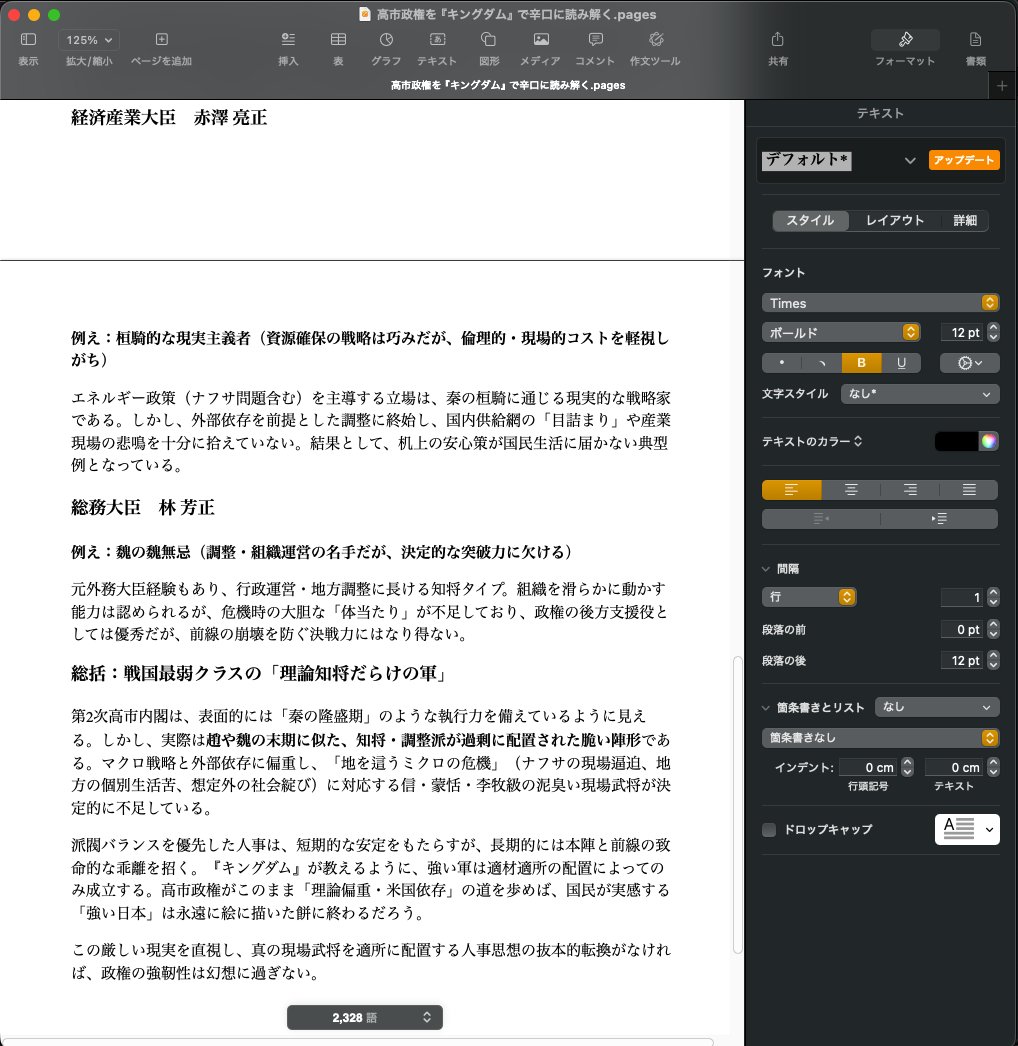Switch to the レイアウト tab
1018x1046 pixels.
click(x=895, y=221)
